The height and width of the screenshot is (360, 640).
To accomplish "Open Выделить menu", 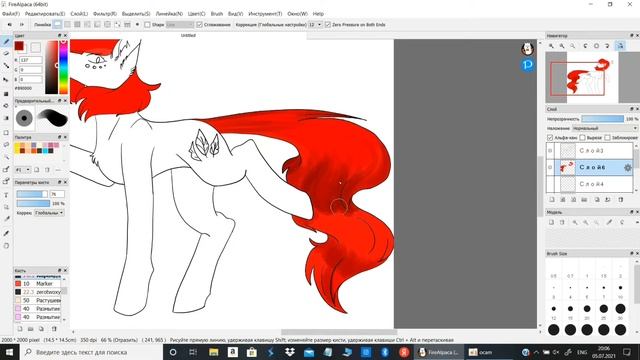I will tap(136, 13).
